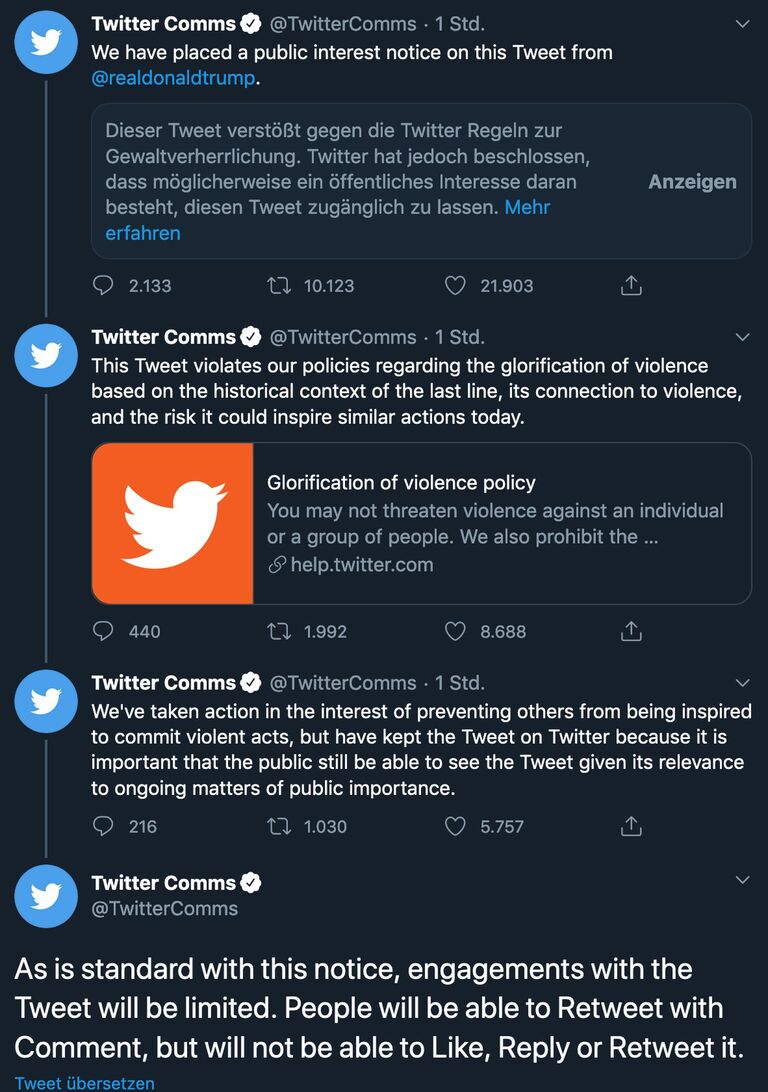The image size is (768, 1092).
Task: Like the tweet with 5.757 likes
Action: click(x=455, y=827)
